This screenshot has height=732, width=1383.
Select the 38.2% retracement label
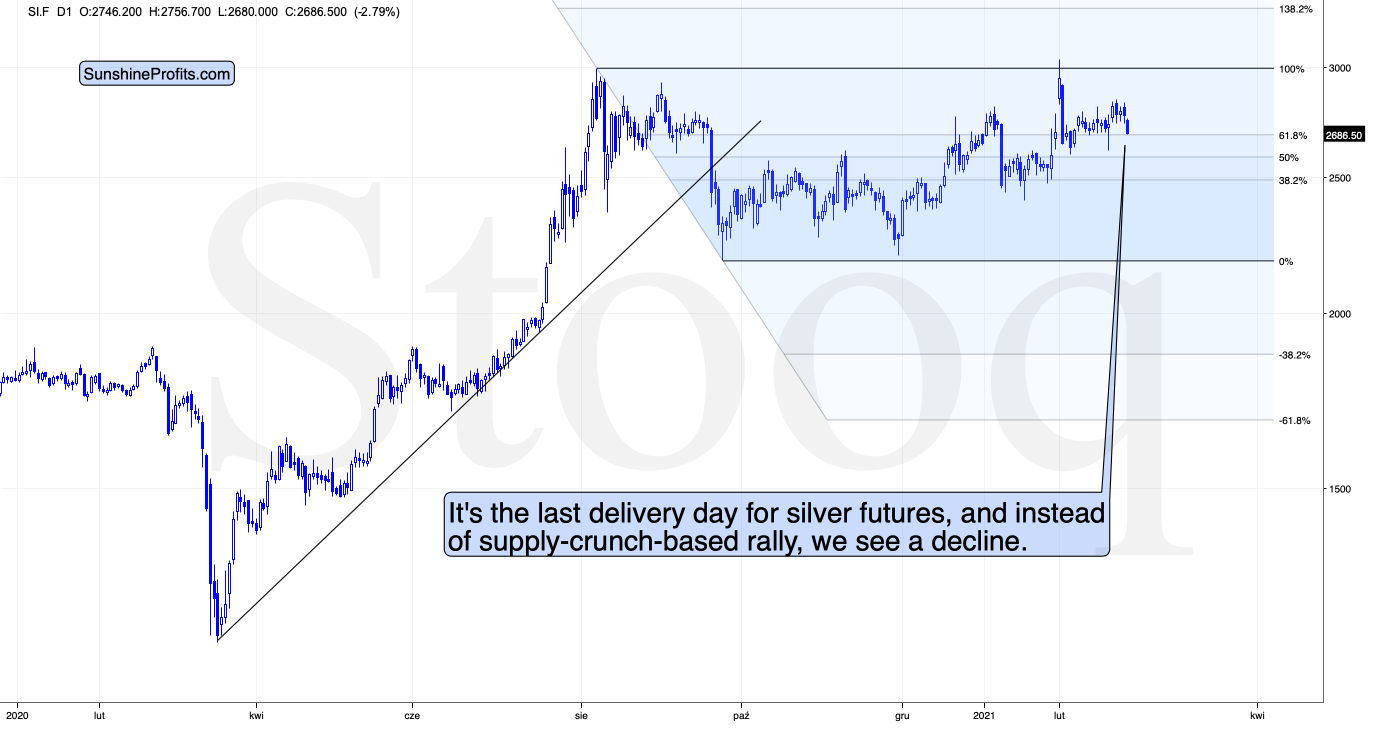point(1293,181)
